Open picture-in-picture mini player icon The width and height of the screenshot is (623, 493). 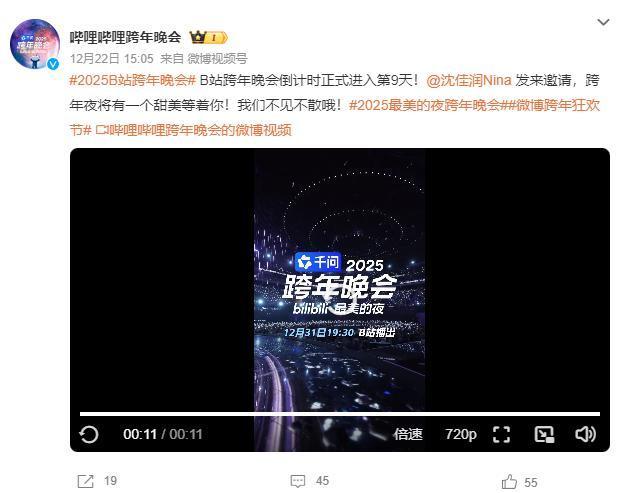(544, 434)
